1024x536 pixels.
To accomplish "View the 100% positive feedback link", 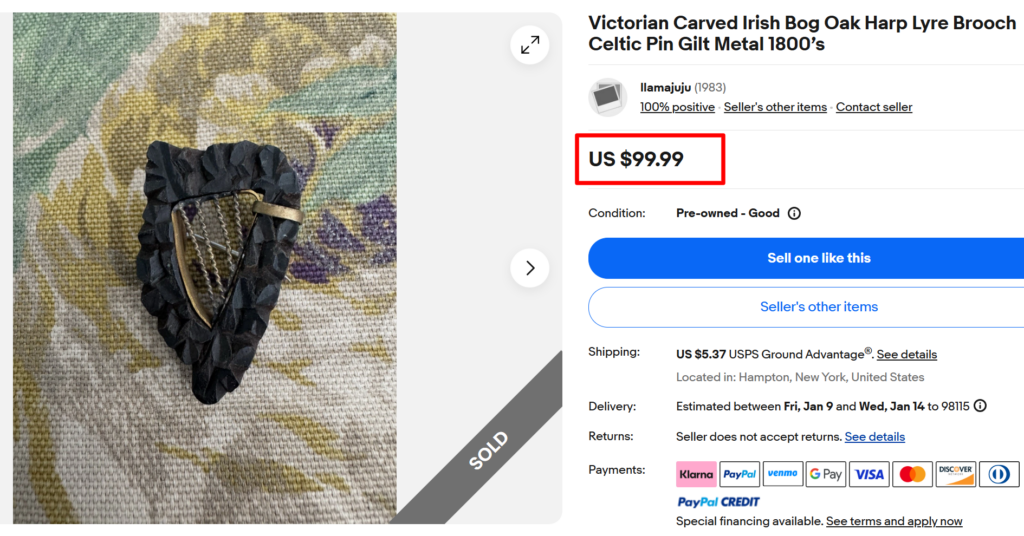I will 677,107.
